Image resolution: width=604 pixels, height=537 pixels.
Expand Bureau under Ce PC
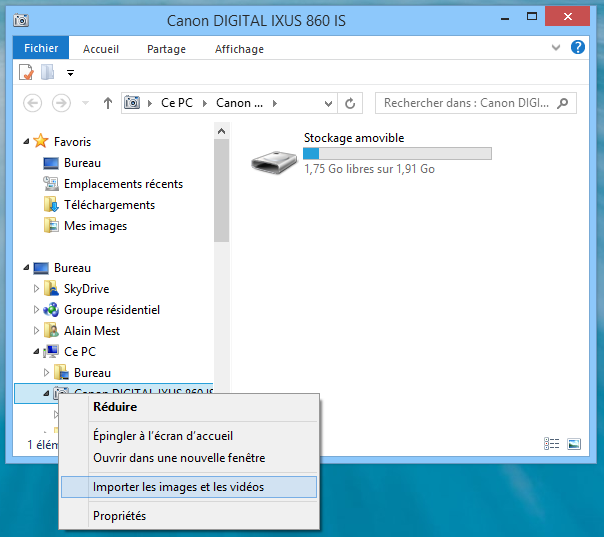click(46, 372)
